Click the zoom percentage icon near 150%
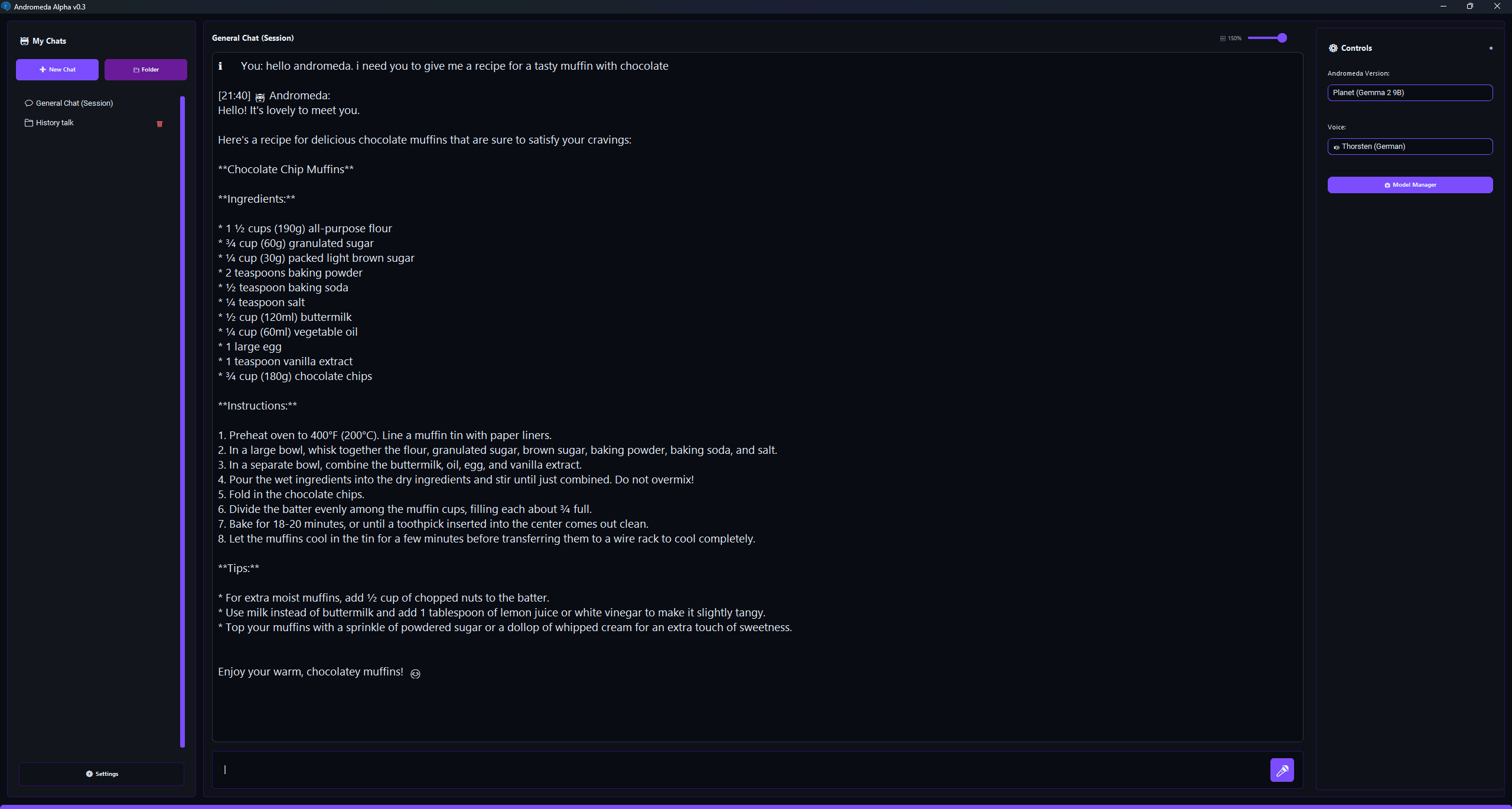The width and height of the screenshot is (1512, 809). click(x=1223, y=38)
